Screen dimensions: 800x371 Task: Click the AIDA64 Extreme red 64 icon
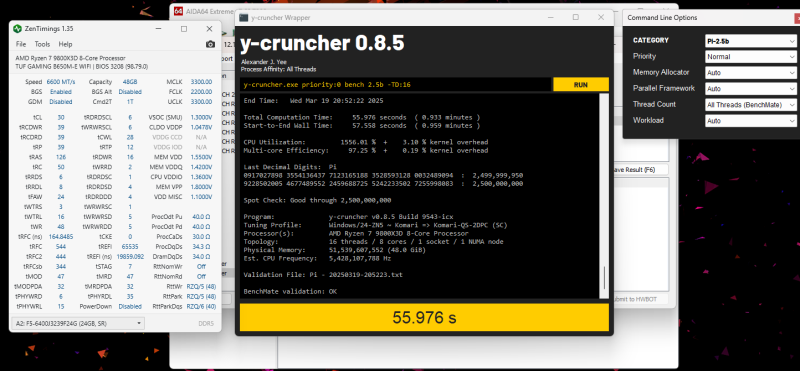178,11
